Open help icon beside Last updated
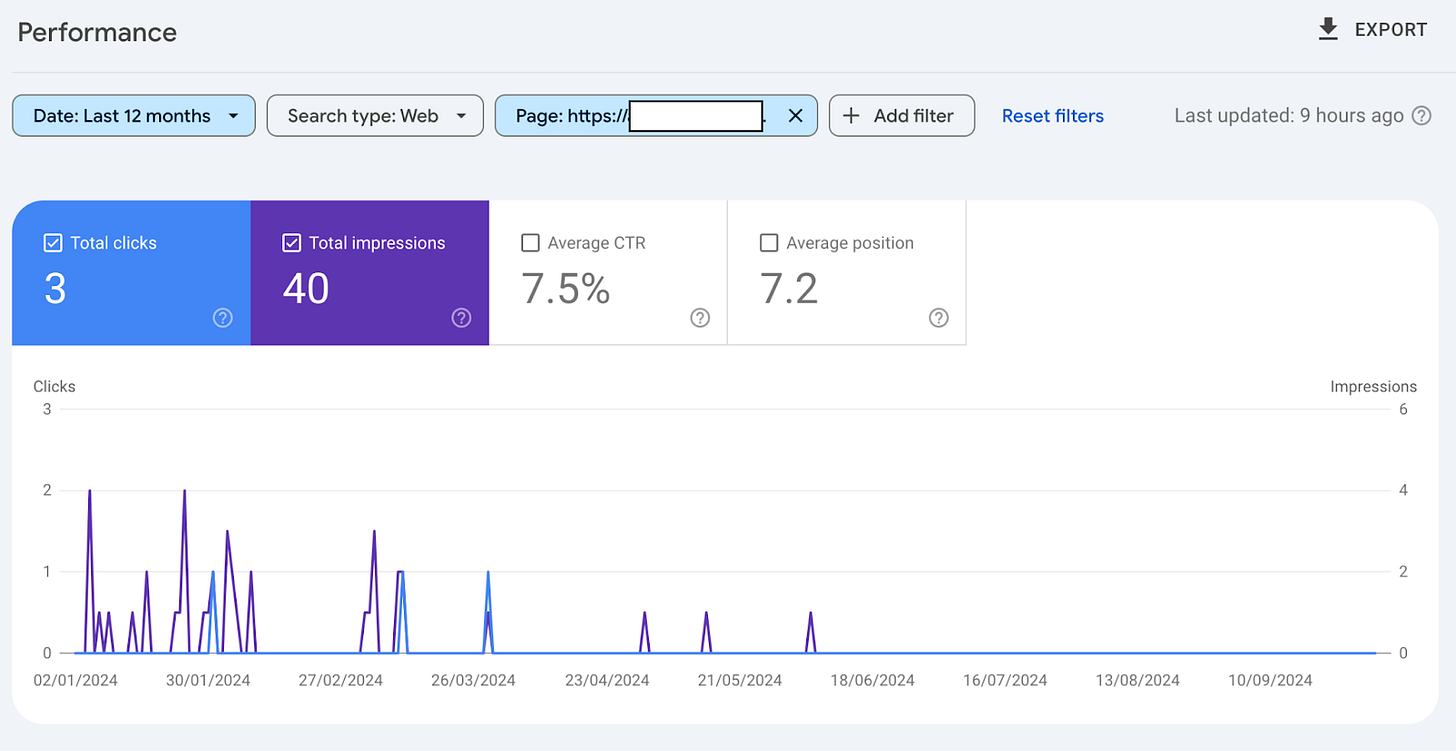The image size is (1456, 751). click(1421, 116)
